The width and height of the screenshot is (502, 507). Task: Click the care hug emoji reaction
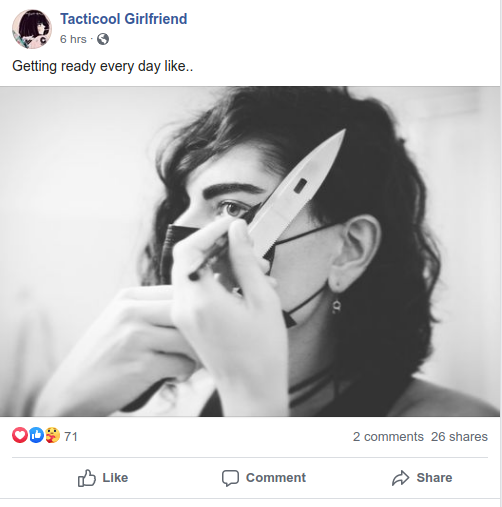point(52,435)
